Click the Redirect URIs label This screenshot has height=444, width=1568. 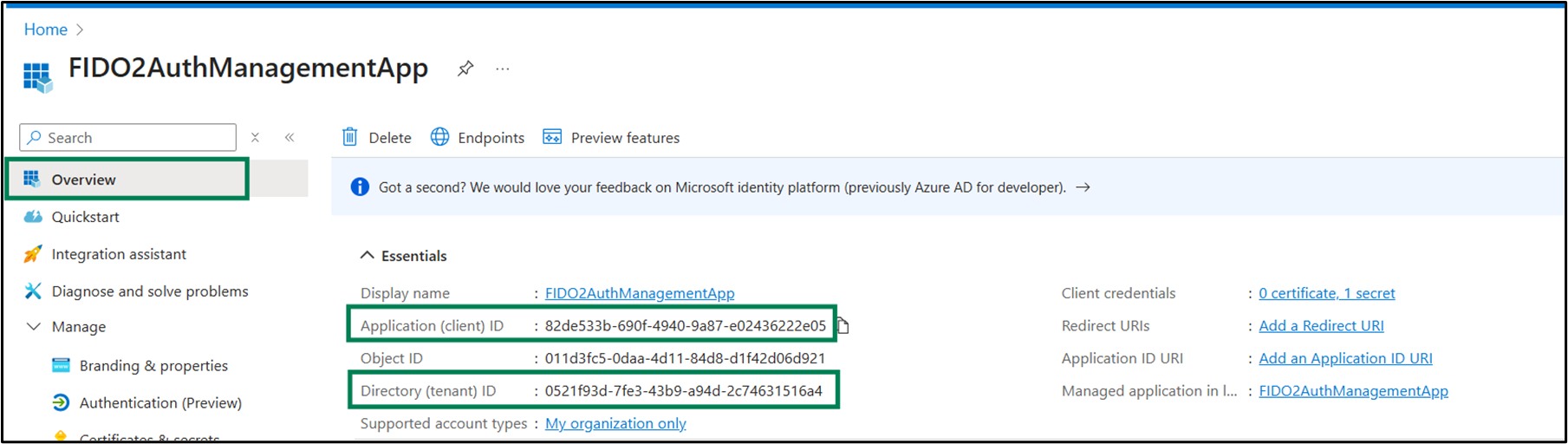point(1105,326)
